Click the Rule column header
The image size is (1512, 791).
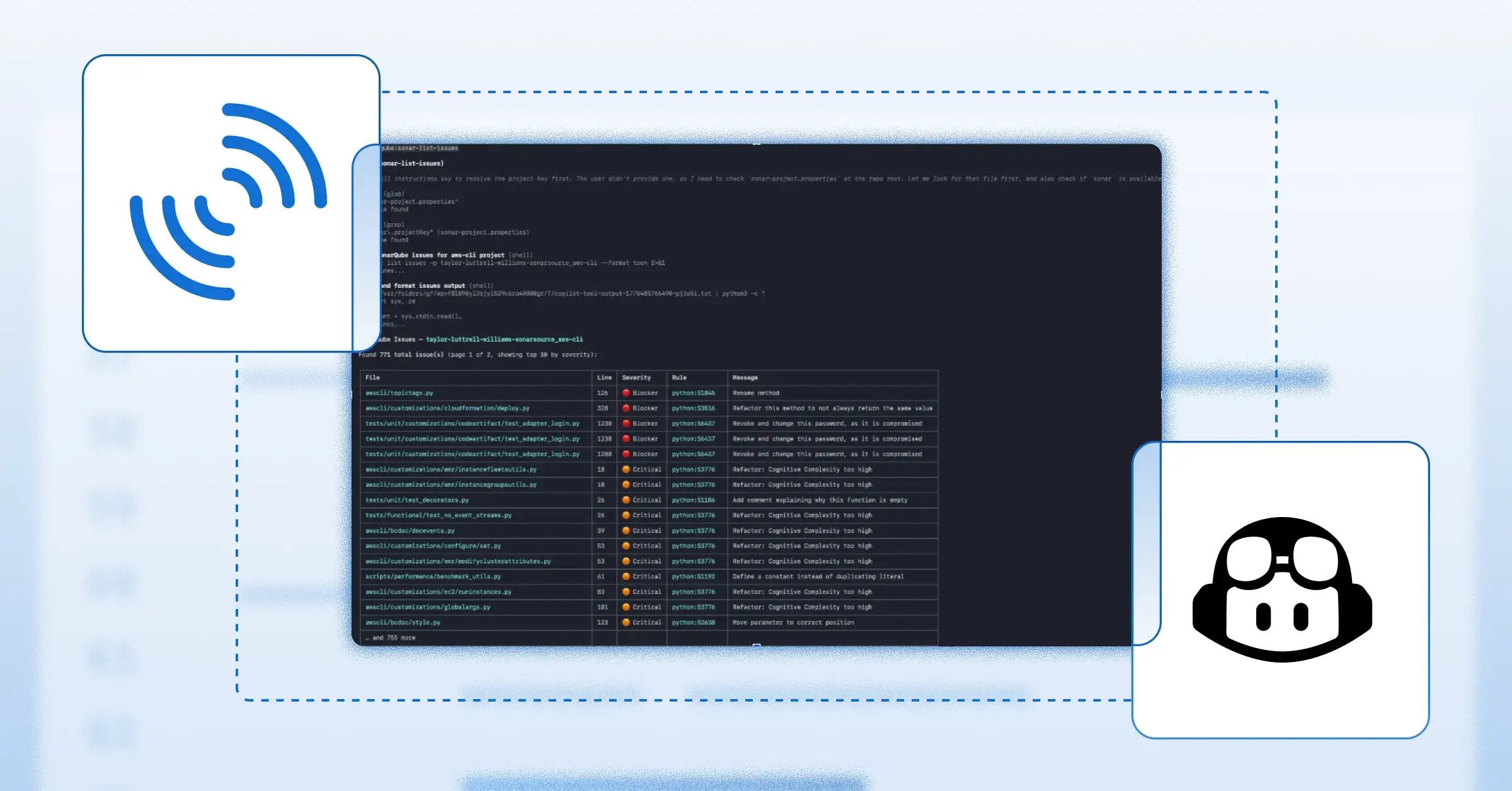tap(679, 378)
